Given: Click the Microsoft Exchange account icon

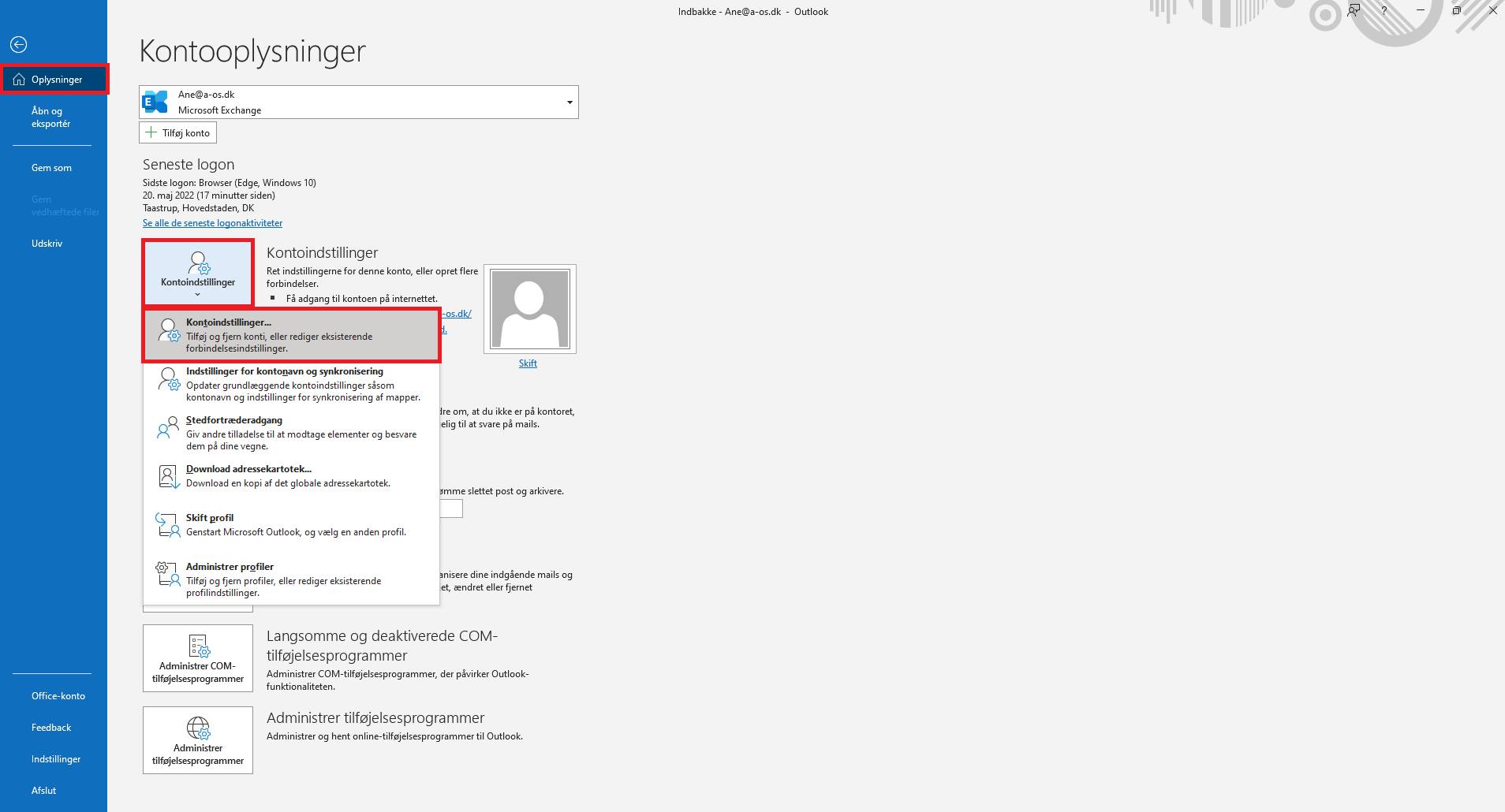Looking at the screenshot, I should tap(155, 102).
